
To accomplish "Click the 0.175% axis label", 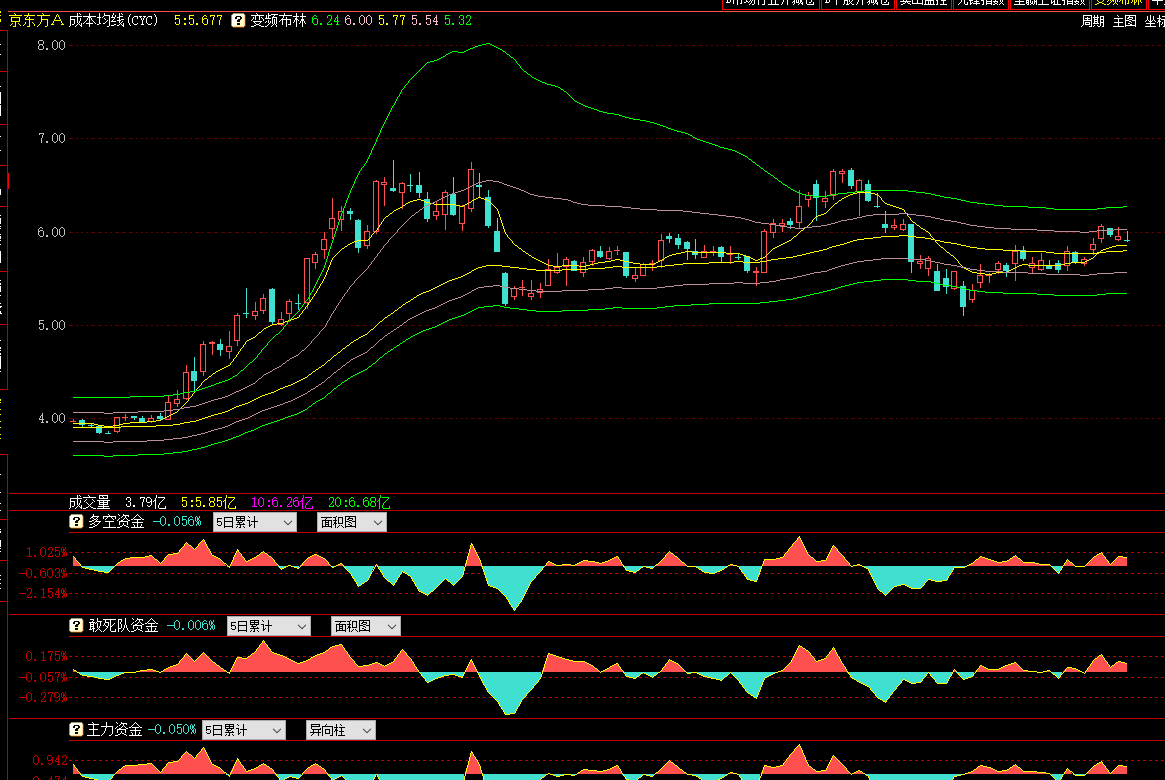I will click(46, 657).
